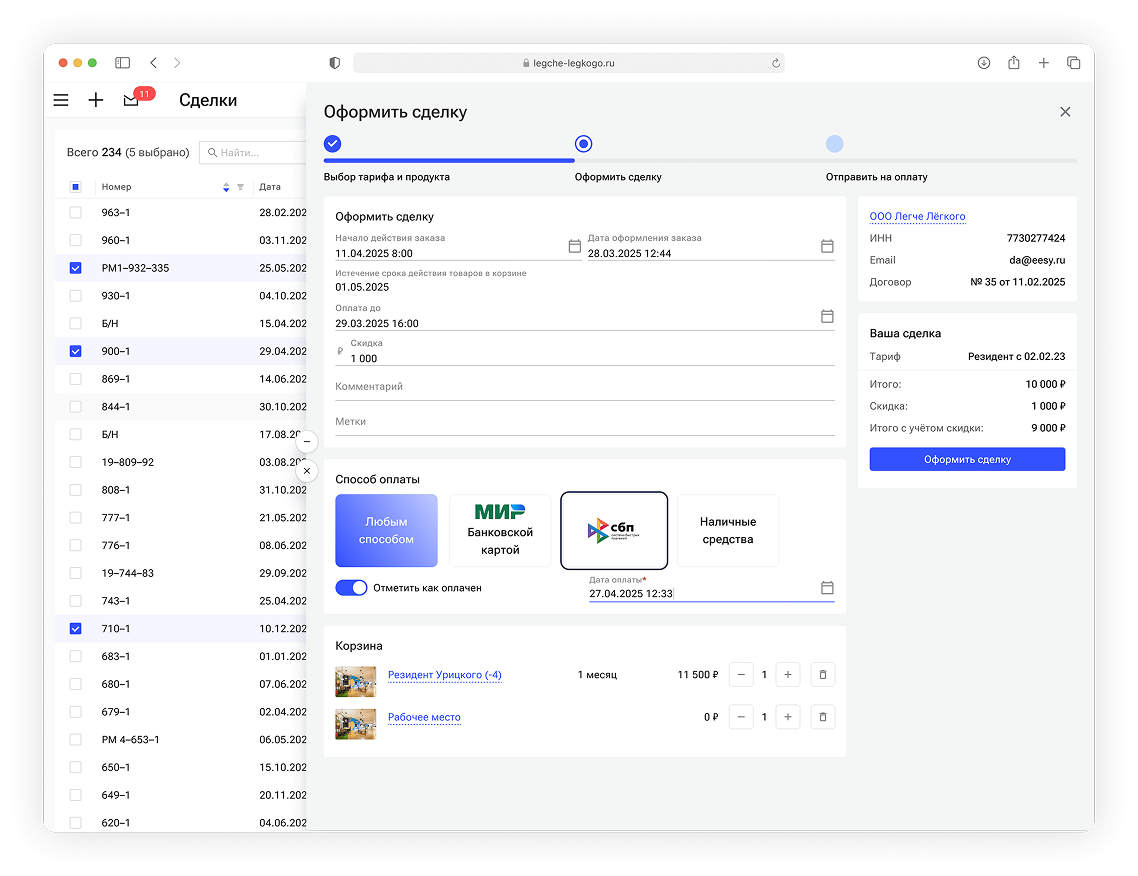Click the privacy shield icon
The height and width of the screenshot is (876, 1138).
[x=335, y=63]
